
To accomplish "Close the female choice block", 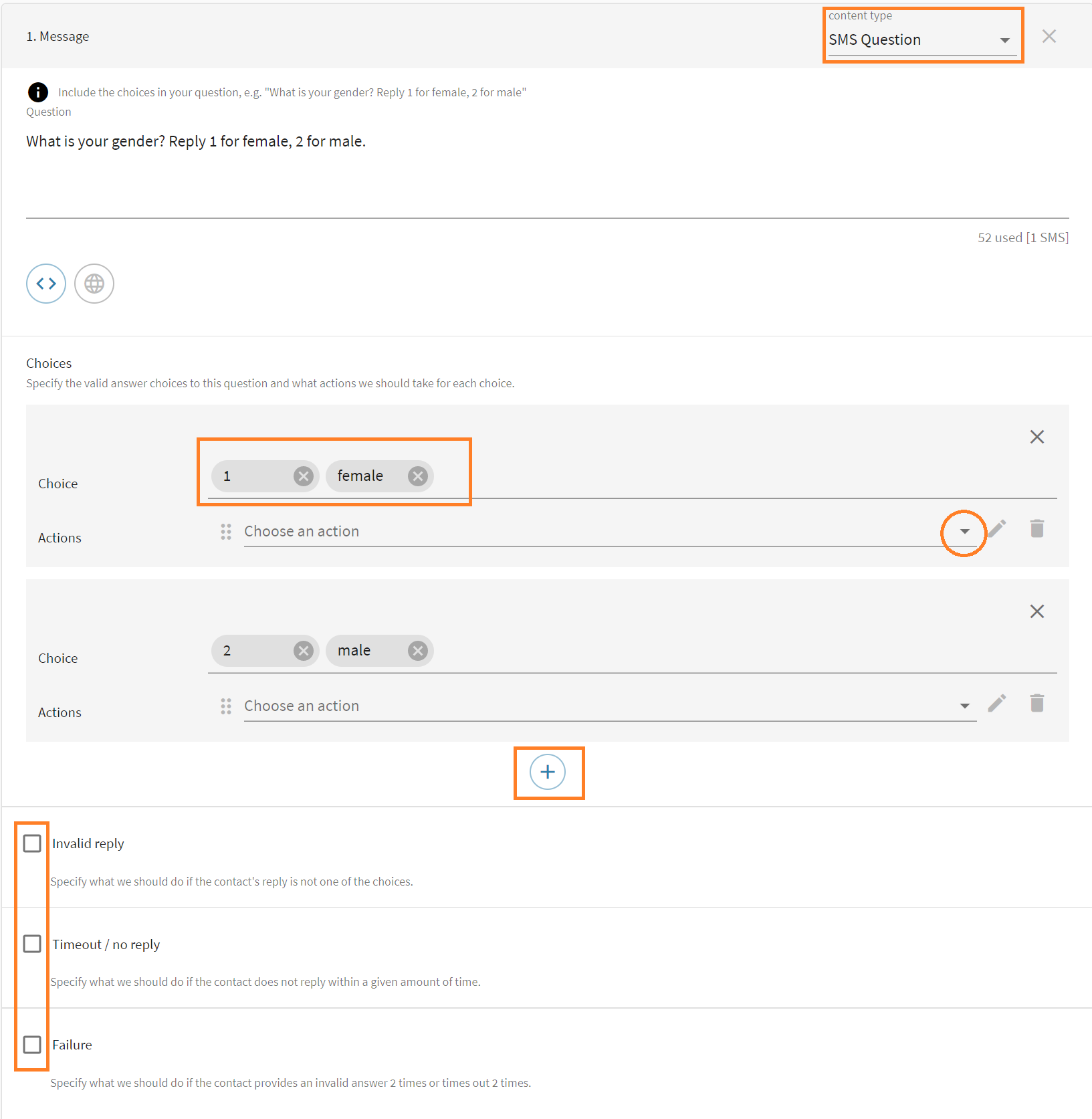I will point(1037,437).
